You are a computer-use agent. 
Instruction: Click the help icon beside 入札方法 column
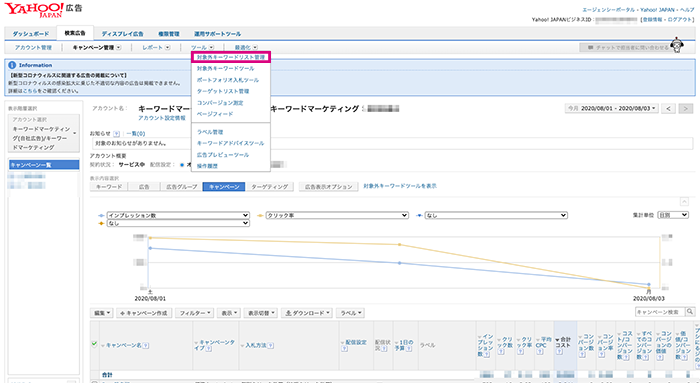point(271,346)
